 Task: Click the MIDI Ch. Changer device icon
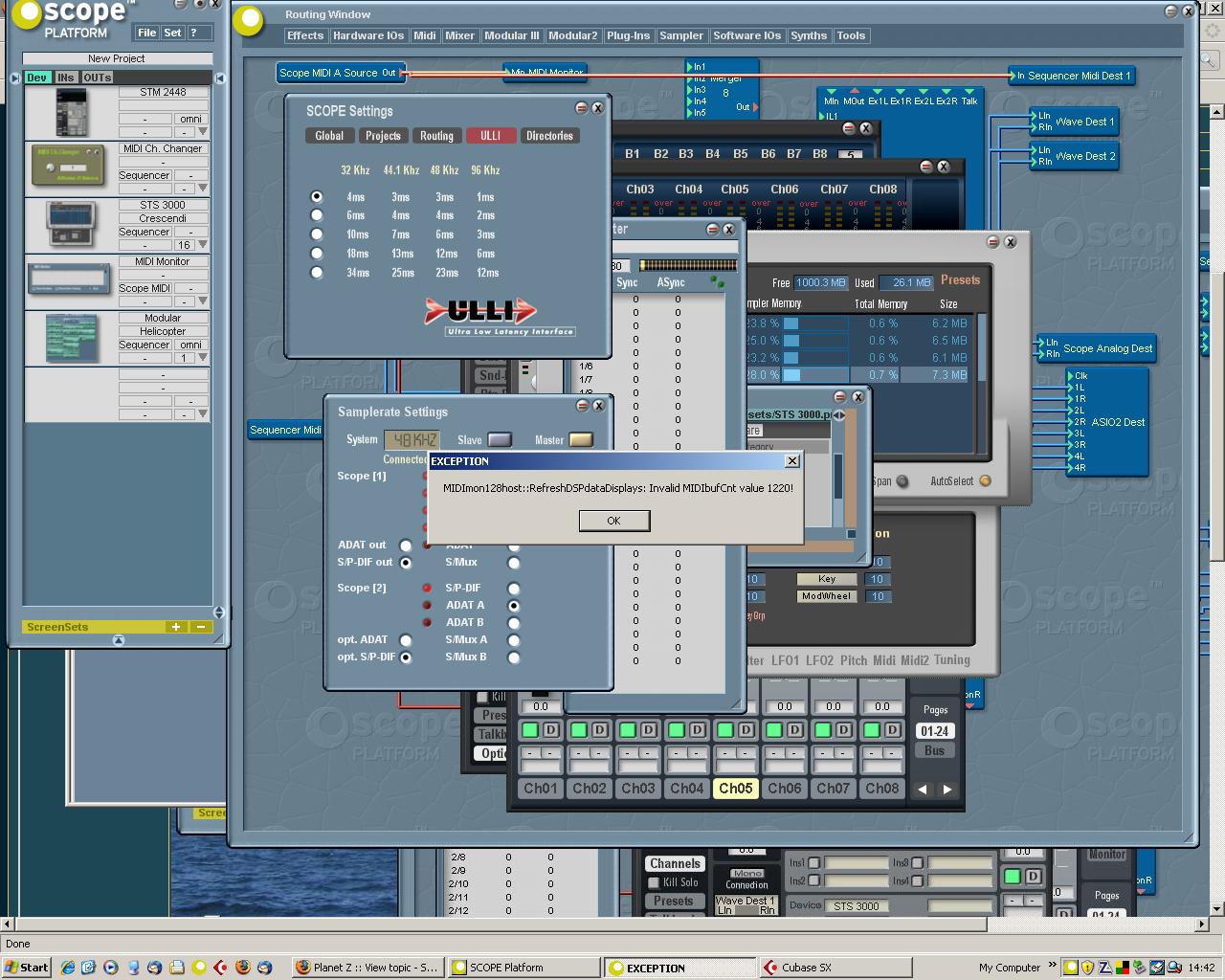coord(69,166)
